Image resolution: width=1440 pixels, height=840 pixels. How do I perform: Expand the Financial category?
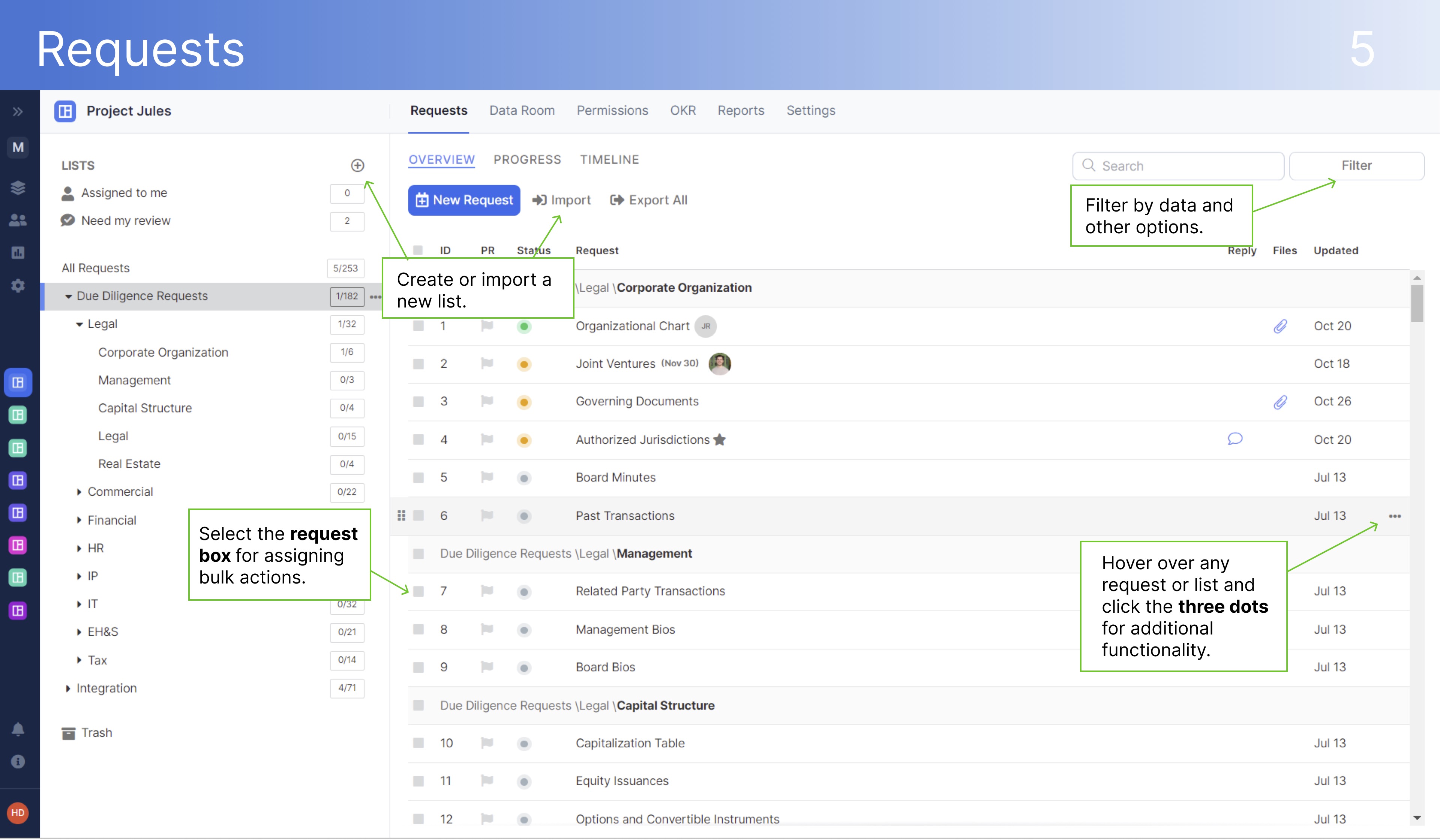[x=79, y=520]
